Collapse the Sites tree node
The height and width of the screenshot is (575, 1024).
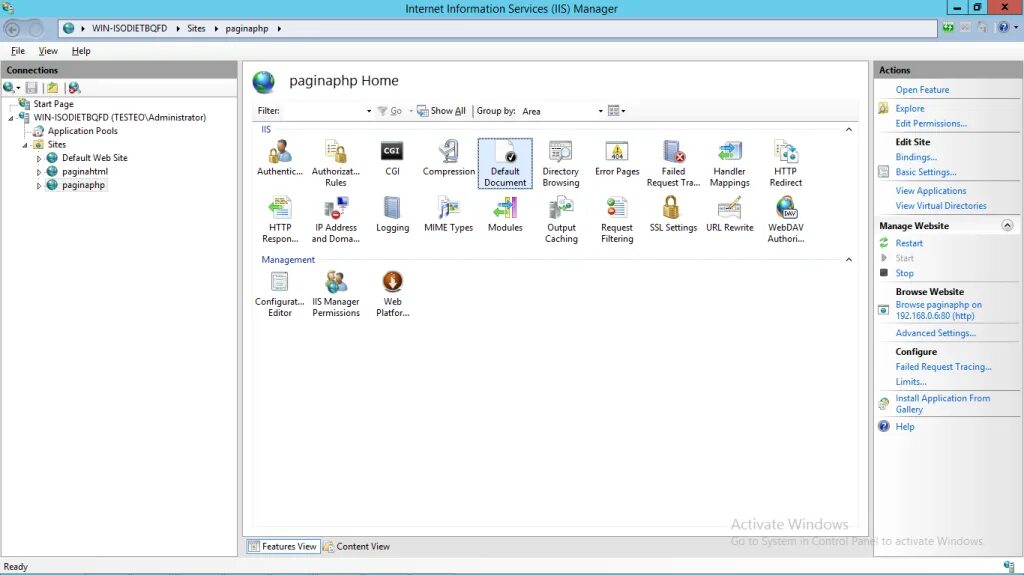tap(25, 145)
